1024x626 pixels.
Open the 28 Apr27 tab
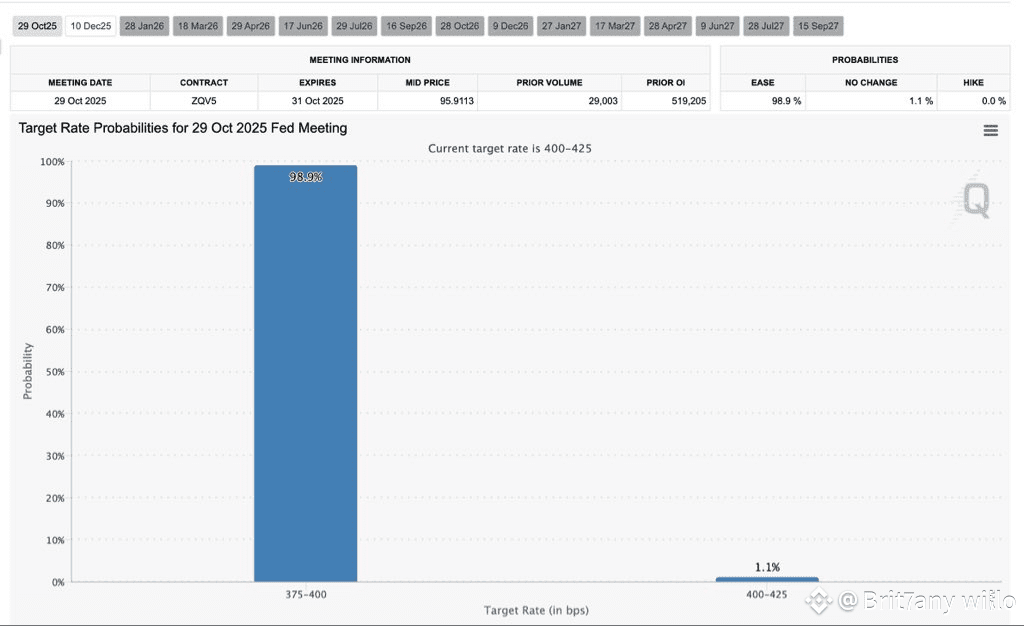(668, 26)
